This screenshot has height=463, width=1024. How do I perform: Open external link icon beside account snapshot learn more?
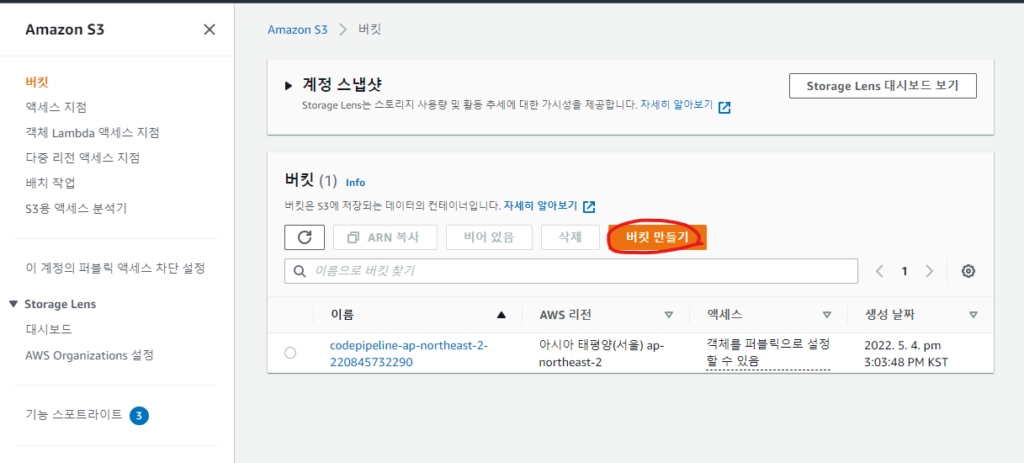click(x=724, y=107)
